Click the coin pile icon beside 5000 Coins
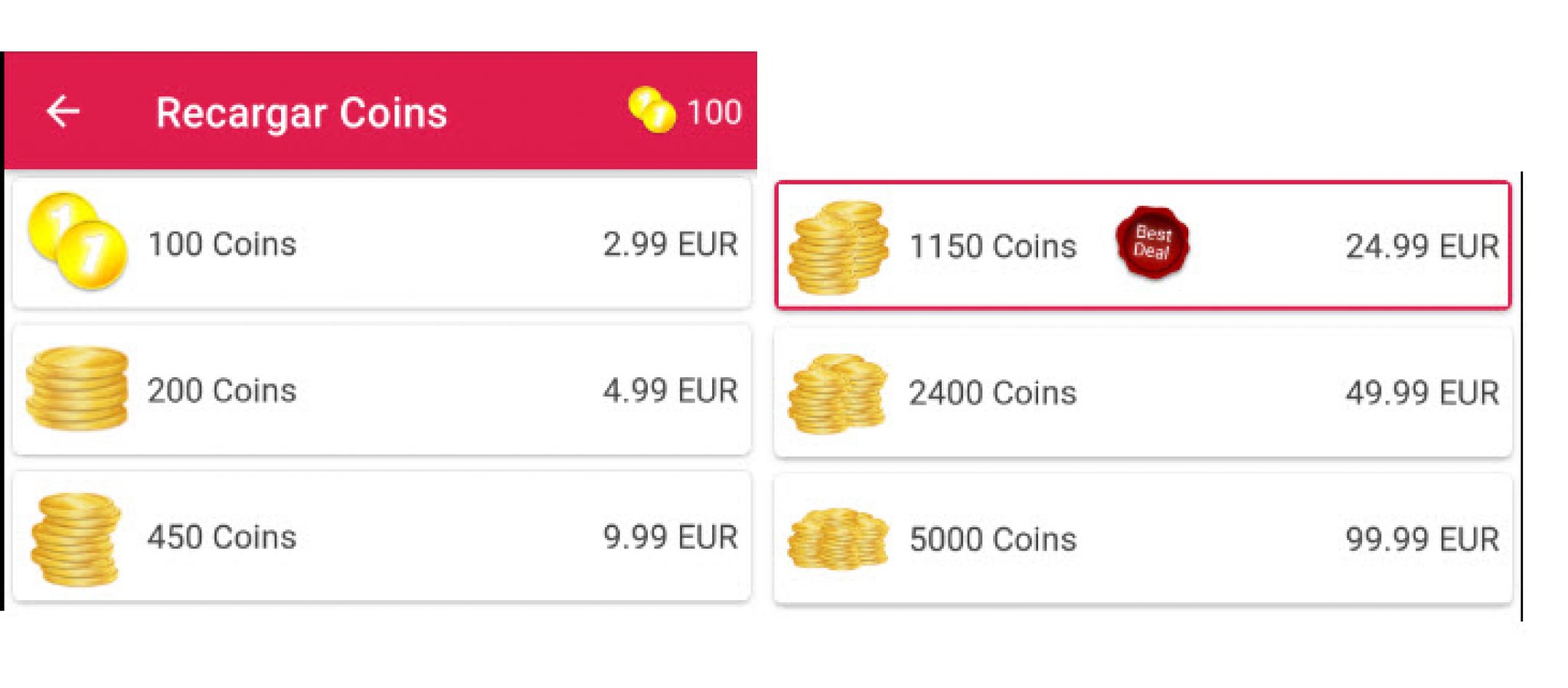1568x688 pixels. (x=838, y=538)
